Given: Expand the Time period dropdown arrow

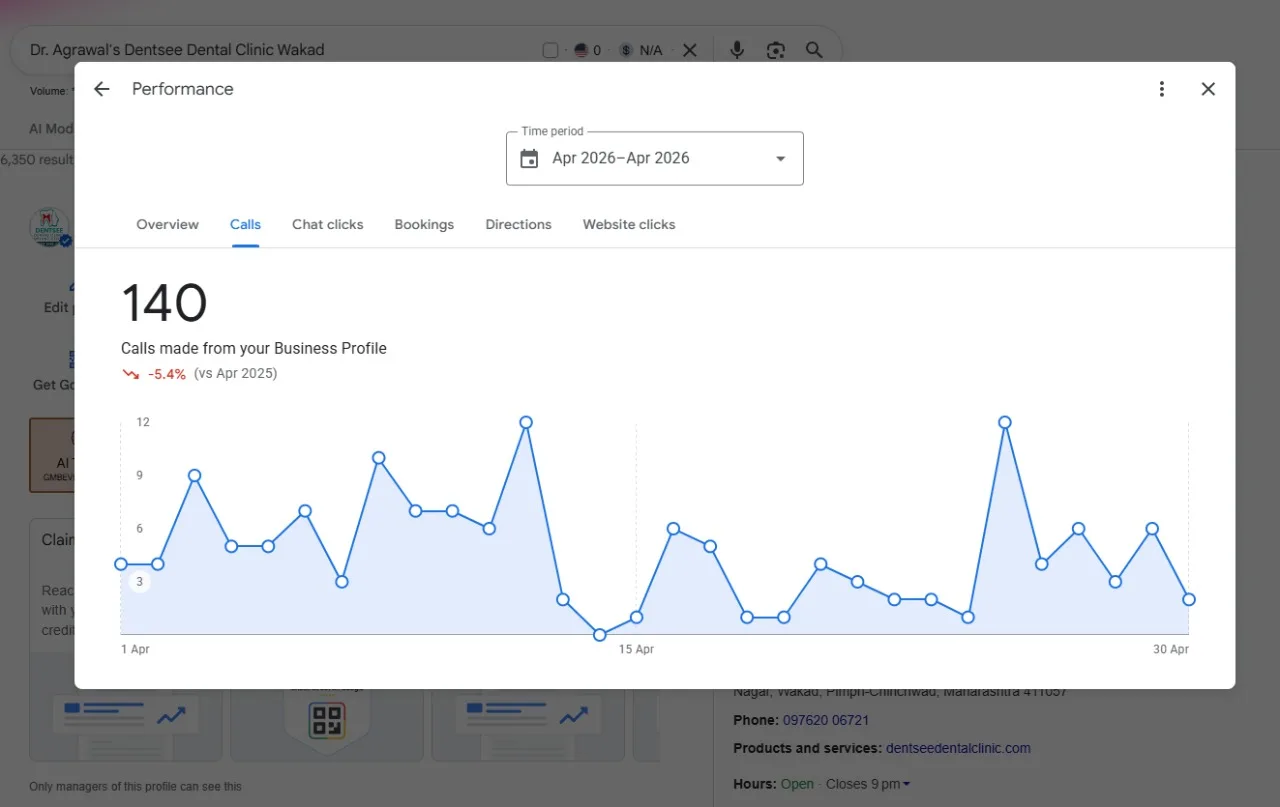Looking at the screenshot, I should [x=781, y=158].
